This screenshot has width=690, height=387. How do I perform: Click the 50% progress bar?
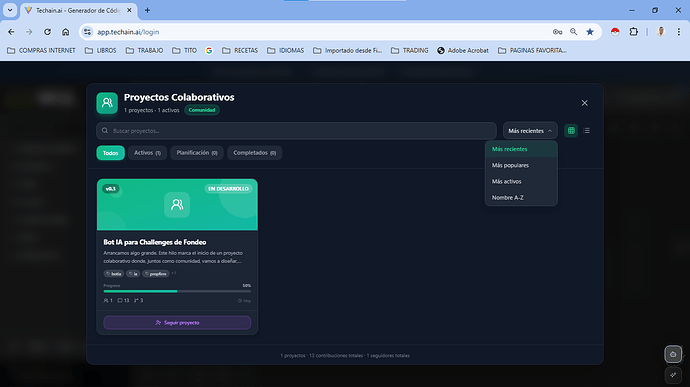coord(177,291)
